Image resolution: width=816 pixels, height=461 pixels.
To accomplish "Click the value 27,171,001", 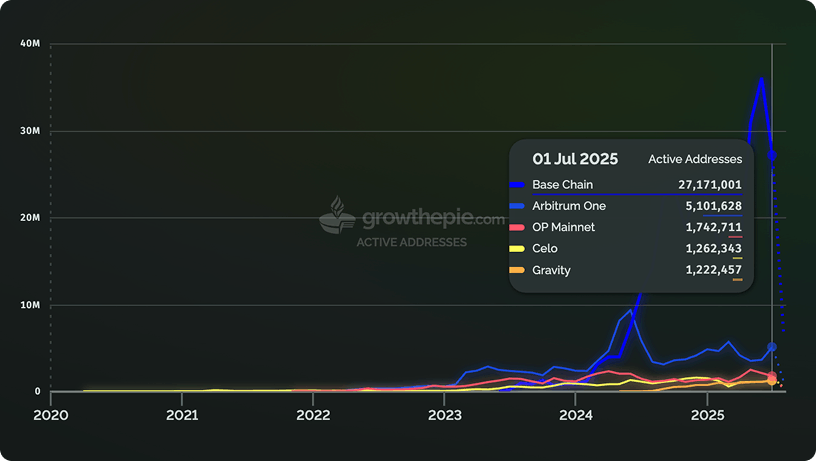I will point(710,185).
